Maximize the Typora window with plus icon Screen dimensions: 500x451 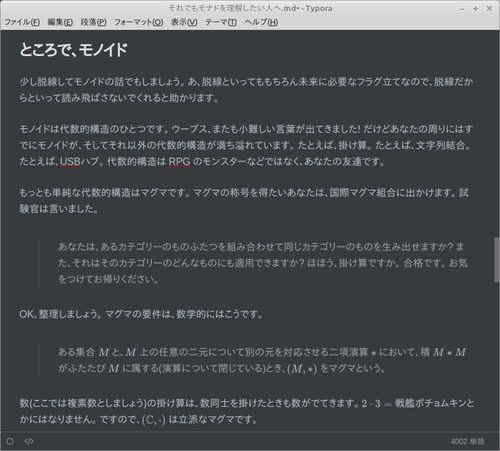pos(476,9)
